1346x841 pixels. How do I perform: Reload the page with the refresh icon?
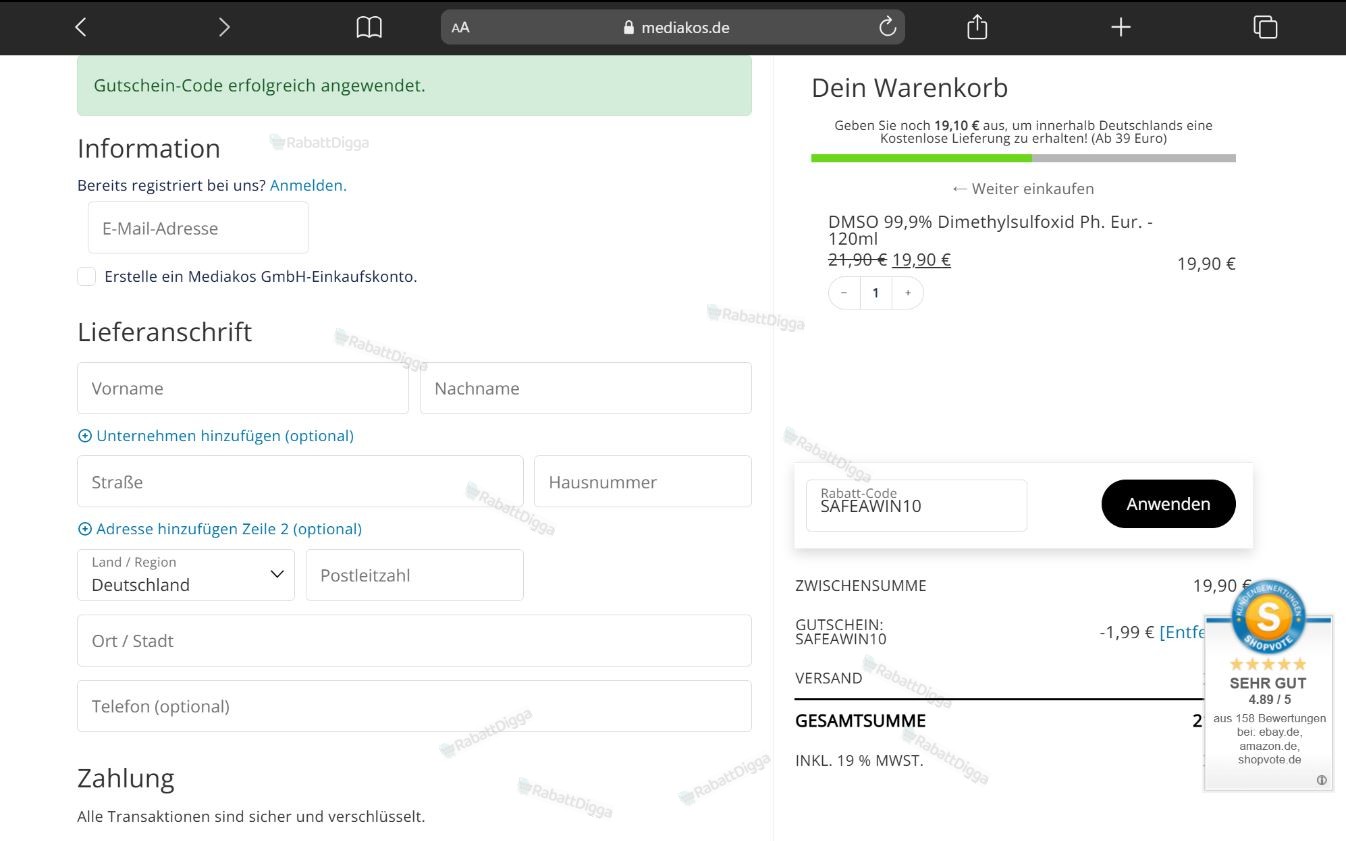click(x=887, y=27)
